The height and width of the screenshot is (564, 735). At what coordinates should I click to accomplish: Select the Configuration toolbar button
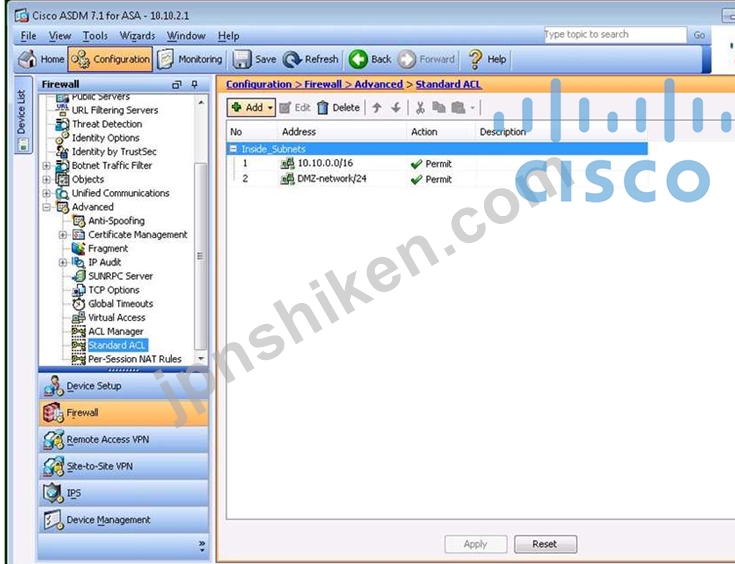(110, 59)
